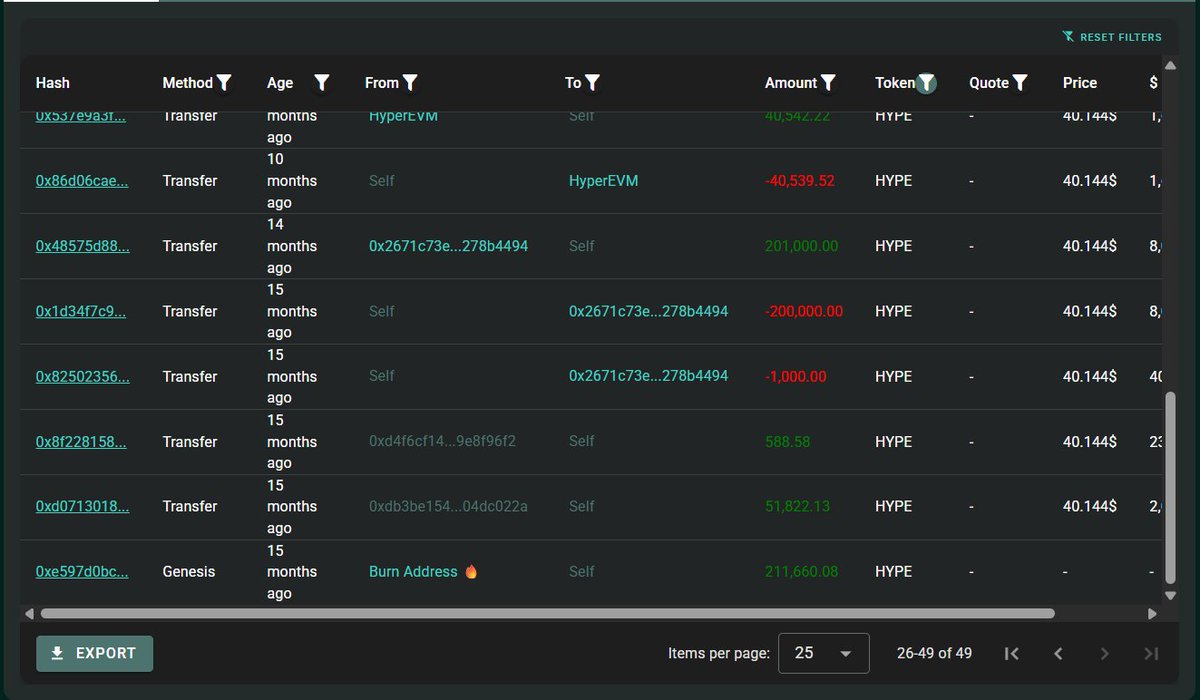Go to the previous page

coord(1058,653)
